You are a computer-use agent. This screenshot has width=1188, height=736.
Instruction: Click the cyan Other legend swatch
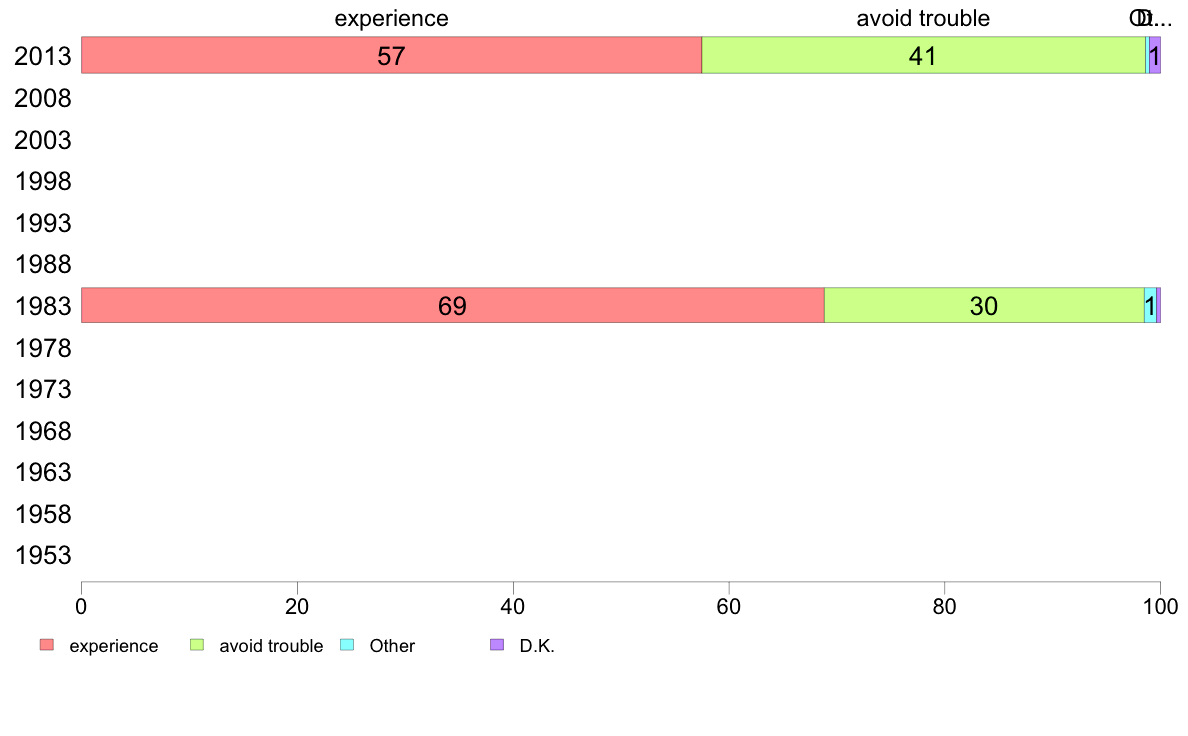click(347, 645)
